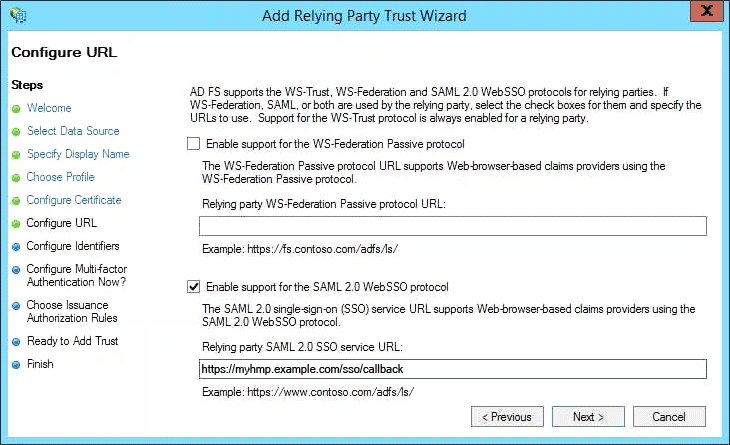
Task: Open the Specify Display Name step
Action: pos(77,154)
